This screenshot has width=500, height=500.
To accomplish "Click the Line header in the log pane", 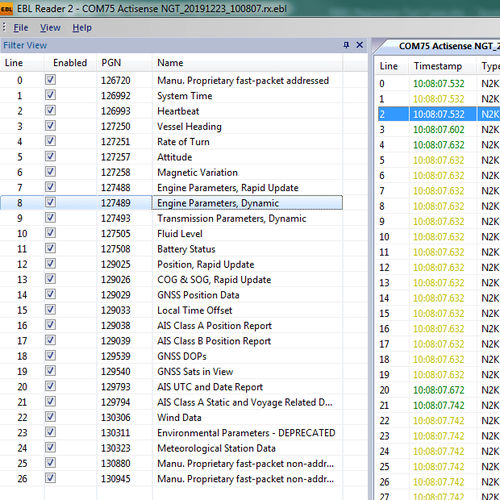I will point(392,66).
